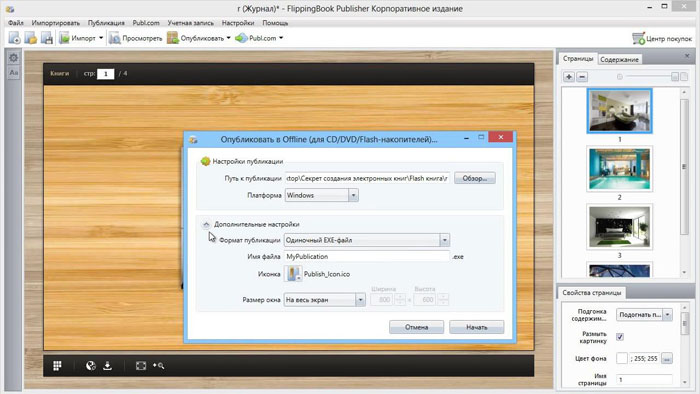Open the Файл menu

coord(16,23)
